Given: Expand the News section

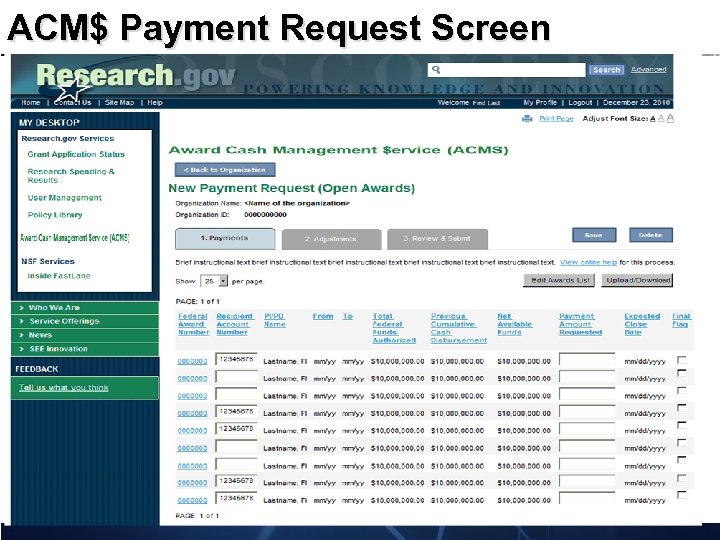Looking at the screenshot, I should tap(85, 335).
